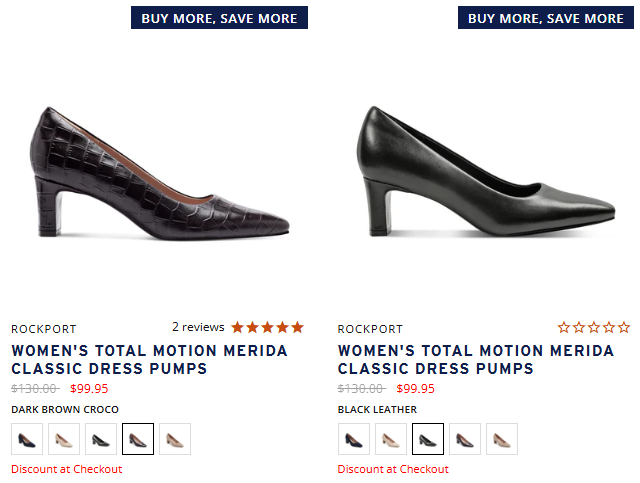Pick third swatch on left product

101,439
